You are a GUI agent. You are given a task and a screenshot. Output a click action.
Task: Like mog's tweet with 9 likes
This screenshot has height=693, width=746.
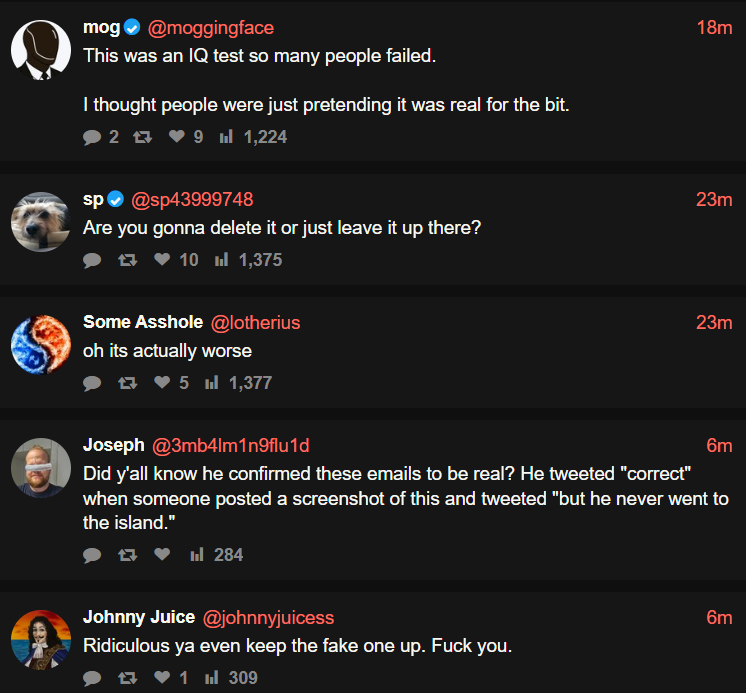[177, 137]
